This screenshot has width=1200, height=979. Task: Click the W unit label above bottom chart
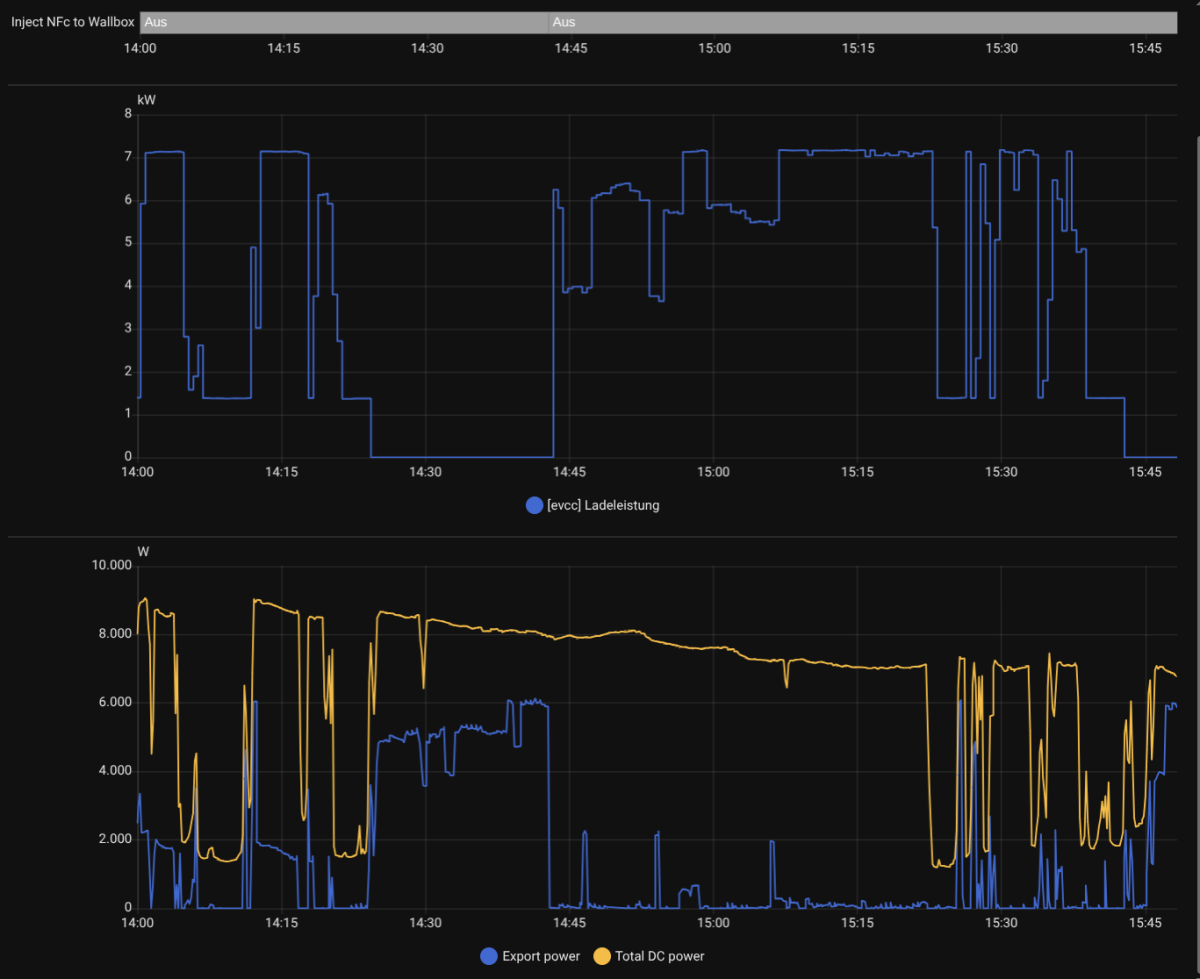(x=143, y=551)
